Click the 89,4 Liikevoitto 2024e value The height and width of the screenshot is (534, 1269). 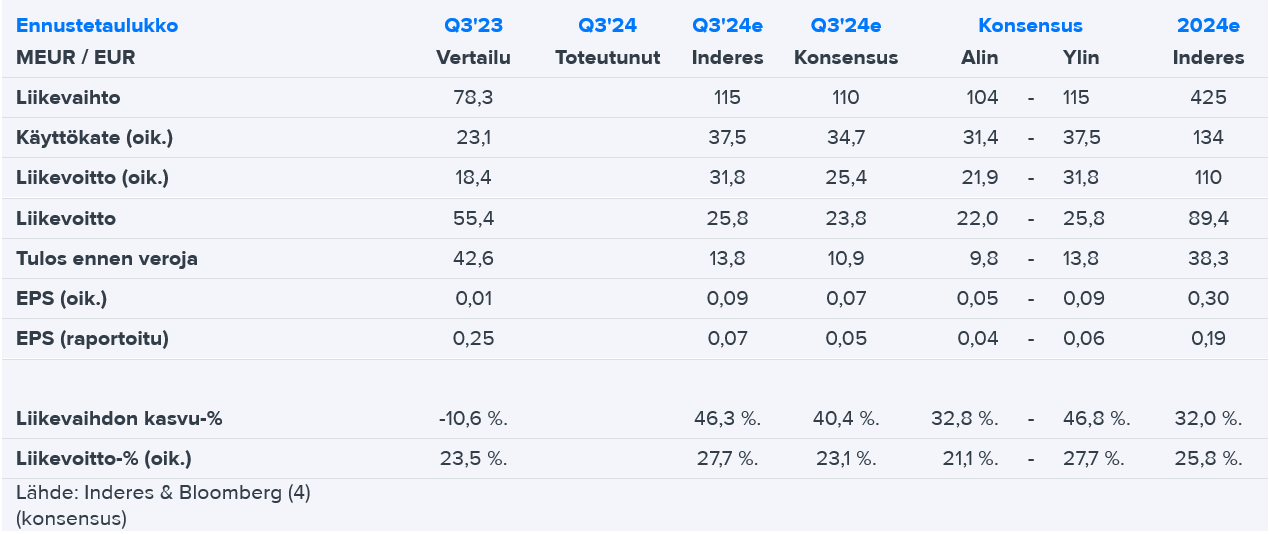click(1208, 218)
